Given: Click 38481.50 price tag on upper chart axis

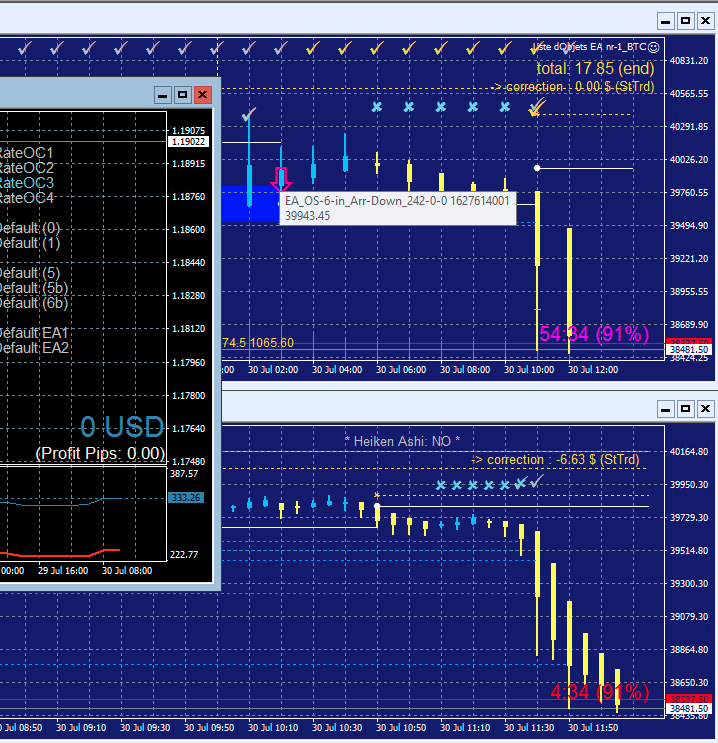Looking at the screenshot, I should point(689,350).
